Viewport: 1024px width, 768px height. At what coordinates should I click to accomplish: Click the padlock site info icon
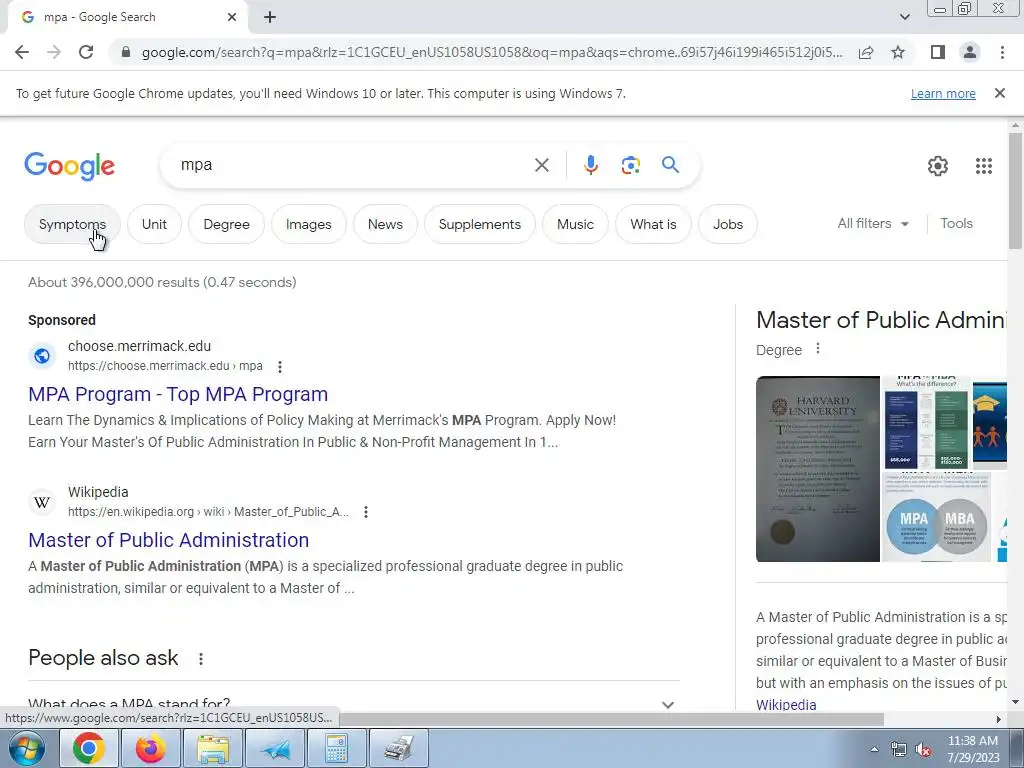[126, 52]
